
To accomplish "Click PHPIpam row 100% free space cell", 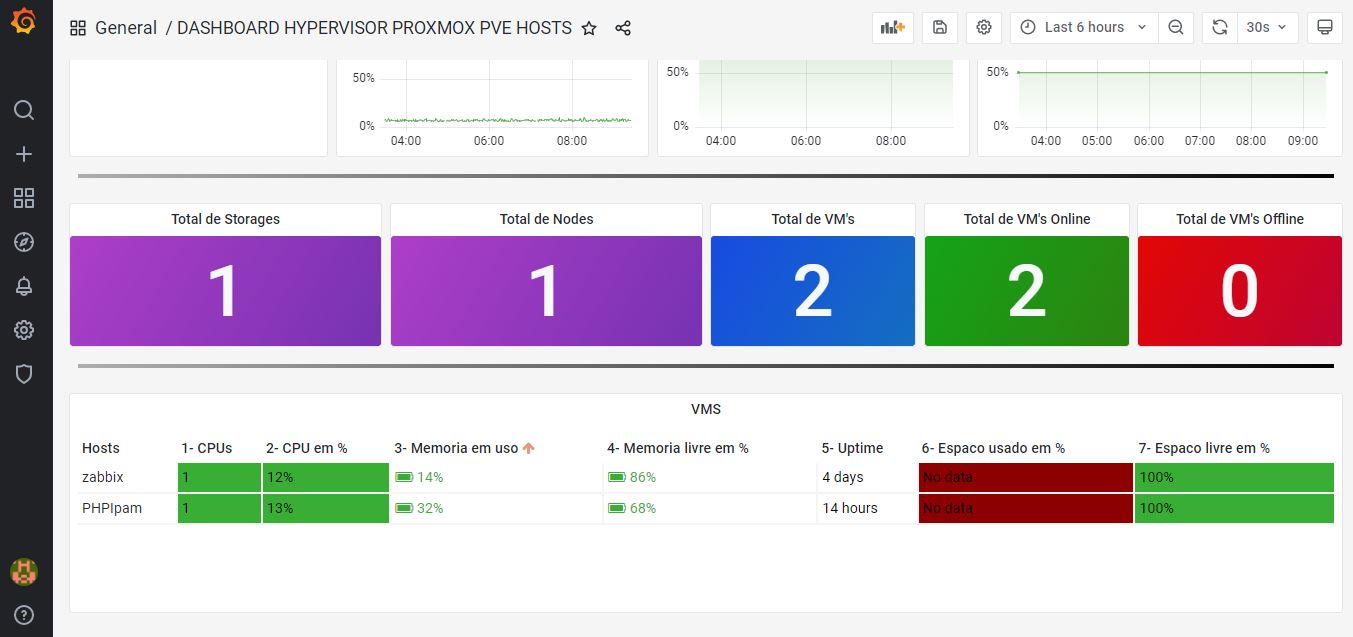I will (1235, 508).
